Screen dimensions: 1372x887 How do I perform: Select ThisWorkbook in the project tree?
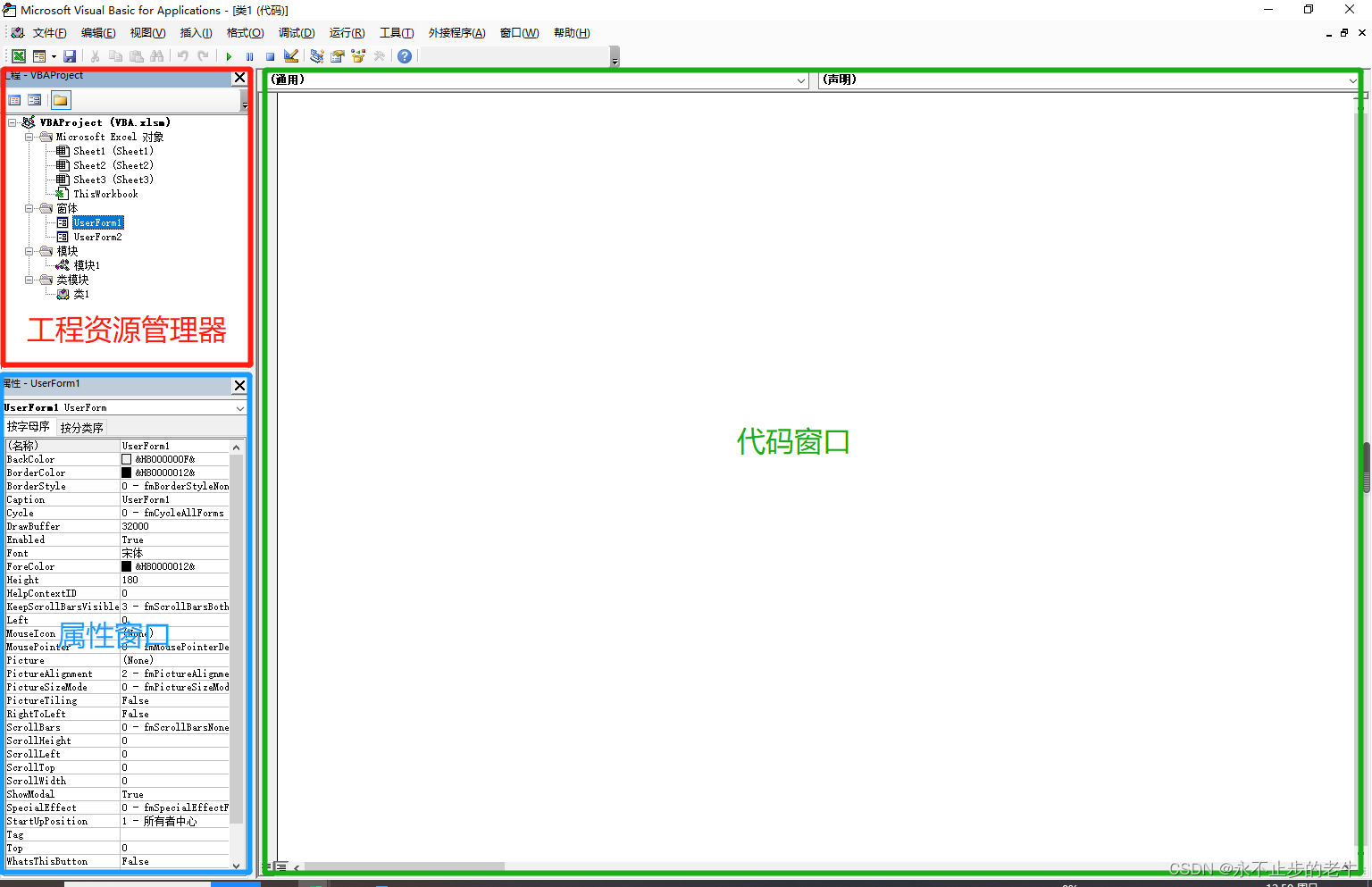tap(105, 194)
